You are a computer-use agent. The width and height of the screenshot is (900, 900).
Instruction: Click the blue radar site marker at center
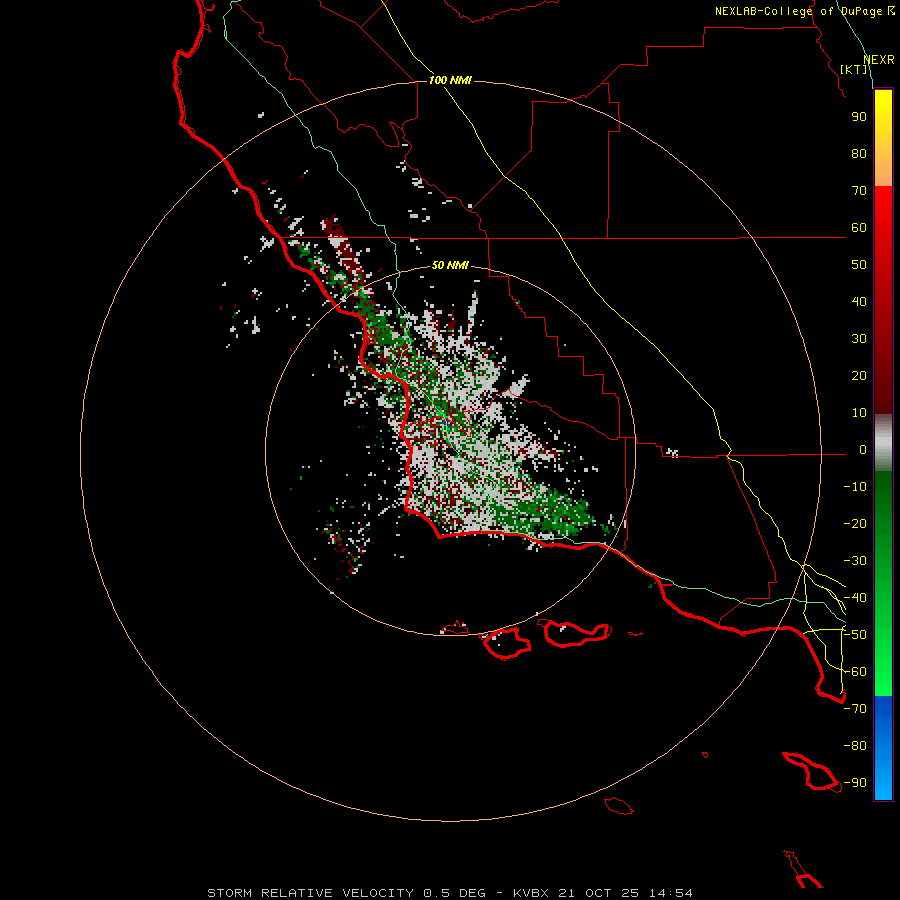[x=444, y=422]
